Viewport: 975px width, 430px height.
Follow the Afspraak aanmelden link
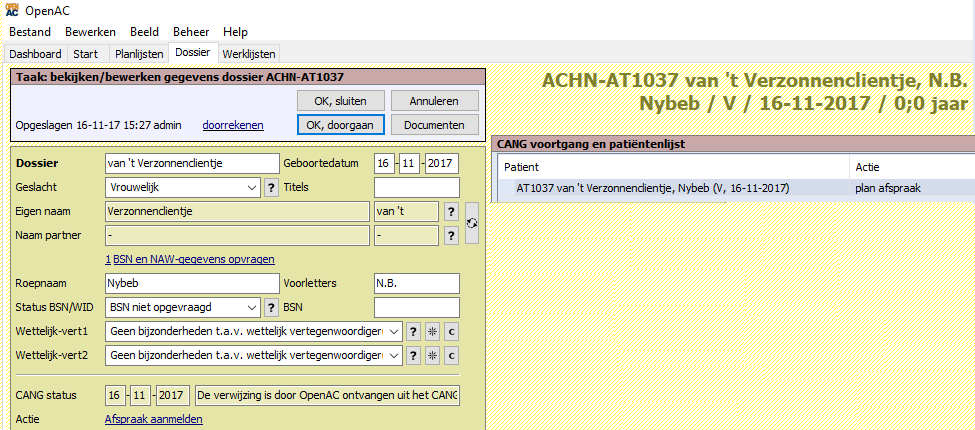tap(154, 419)
